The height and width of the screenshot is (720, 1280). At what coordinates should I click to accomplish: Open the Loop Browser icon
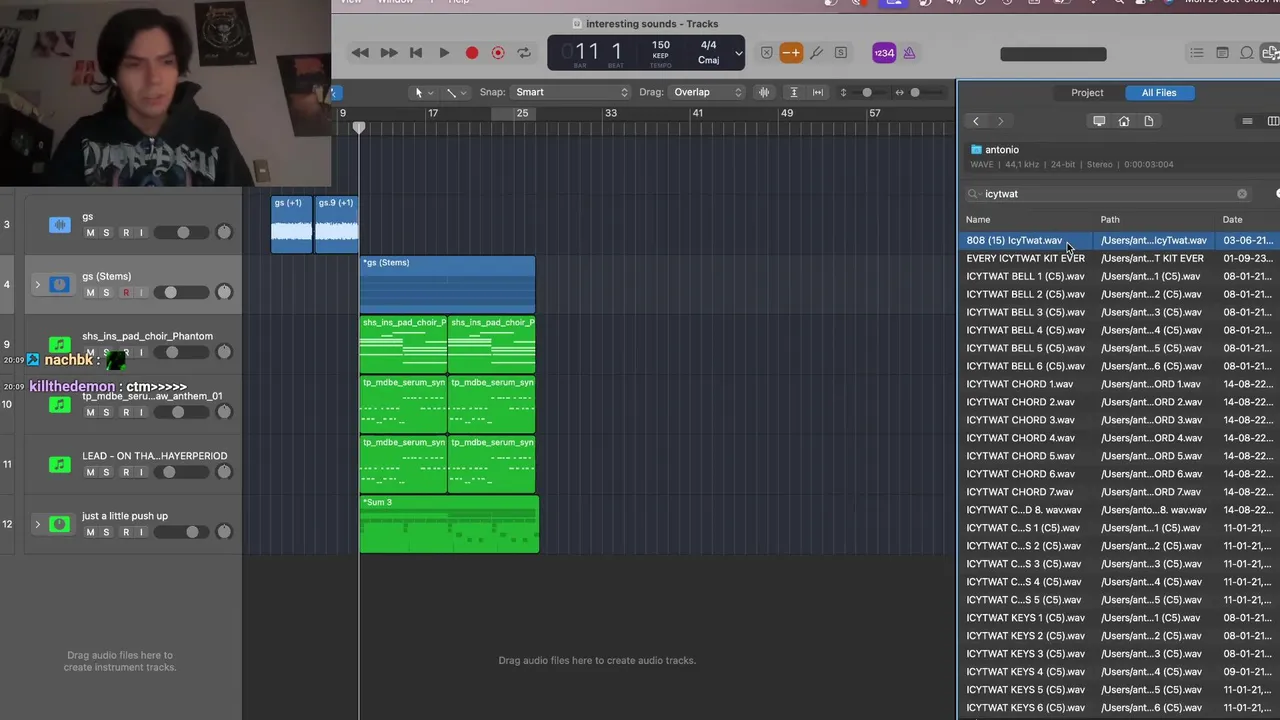point(1247,53)
